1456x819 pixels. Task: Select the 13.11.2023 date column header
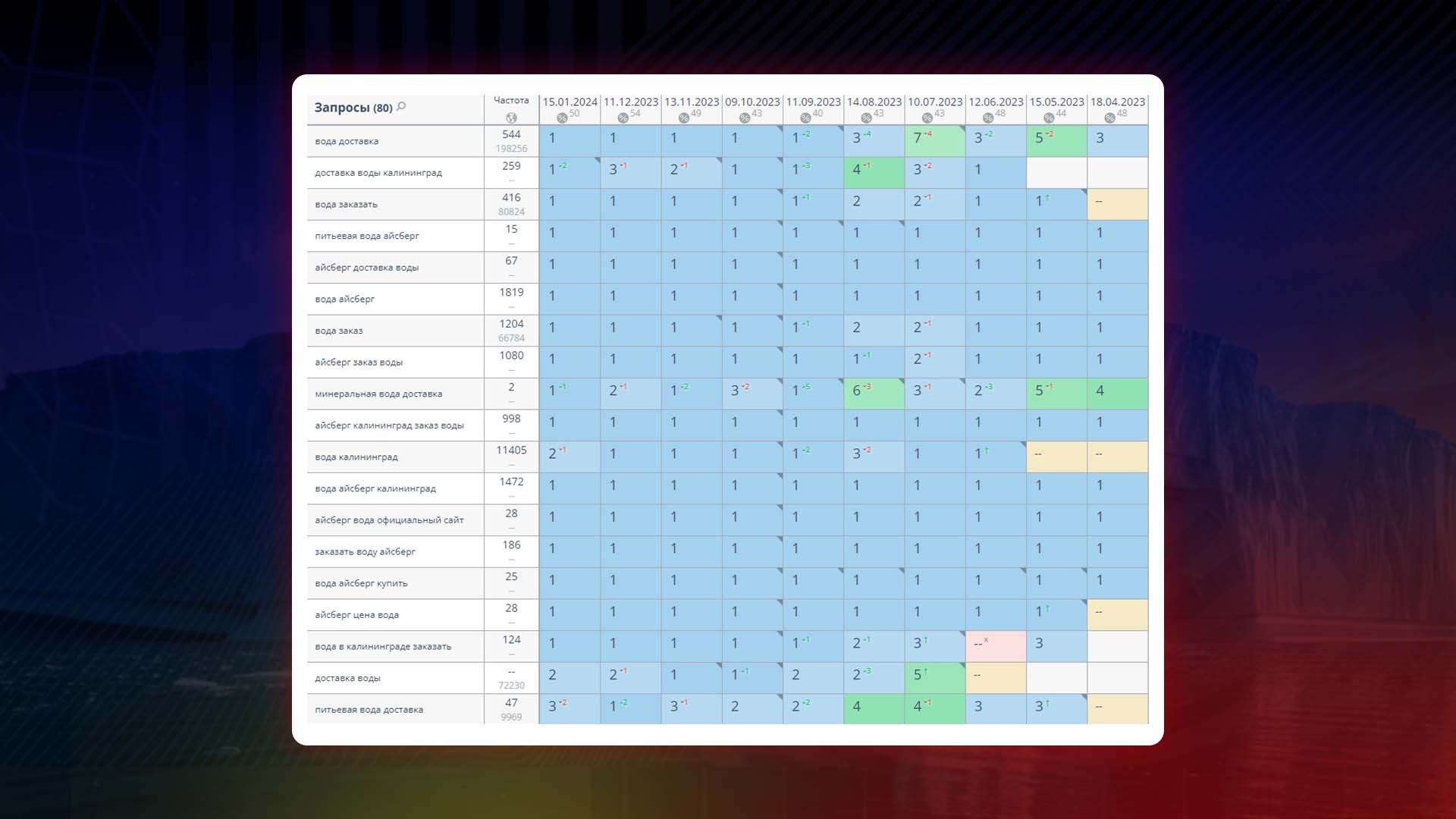(x=692, y=102)
